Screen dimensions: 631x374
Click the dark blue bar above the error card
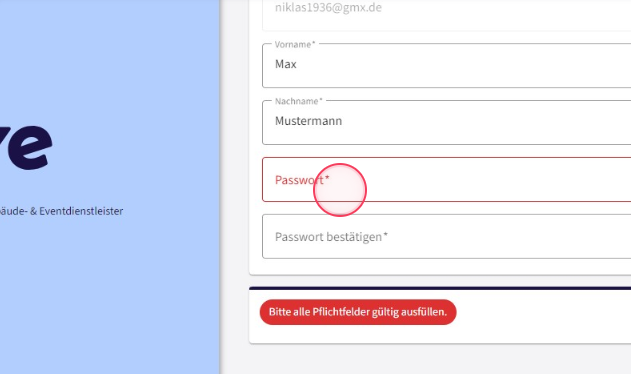click(x=440, y=288)
